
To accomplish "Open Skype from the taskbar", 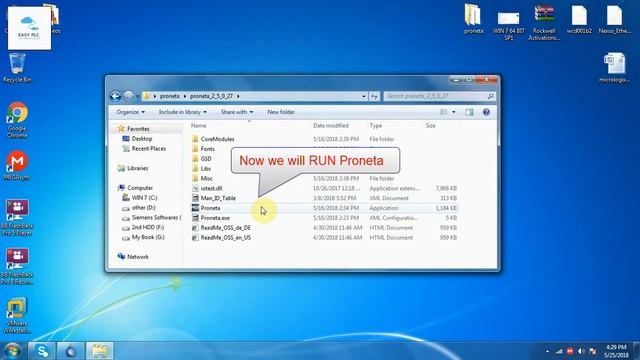I will pos(42,351).
